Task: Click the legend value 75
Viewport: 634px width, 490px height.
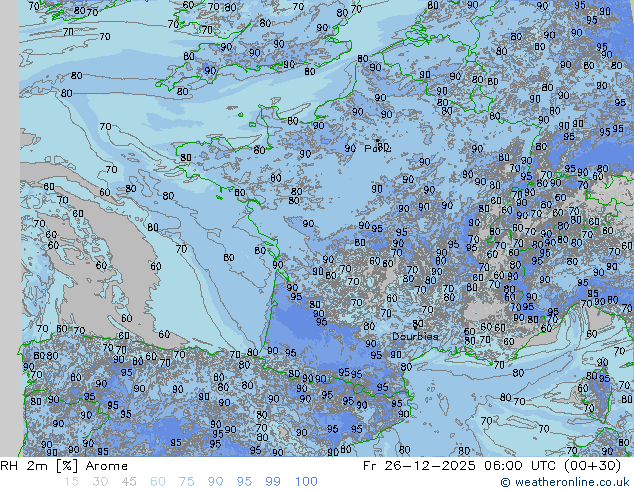Action: click(186, 482)
